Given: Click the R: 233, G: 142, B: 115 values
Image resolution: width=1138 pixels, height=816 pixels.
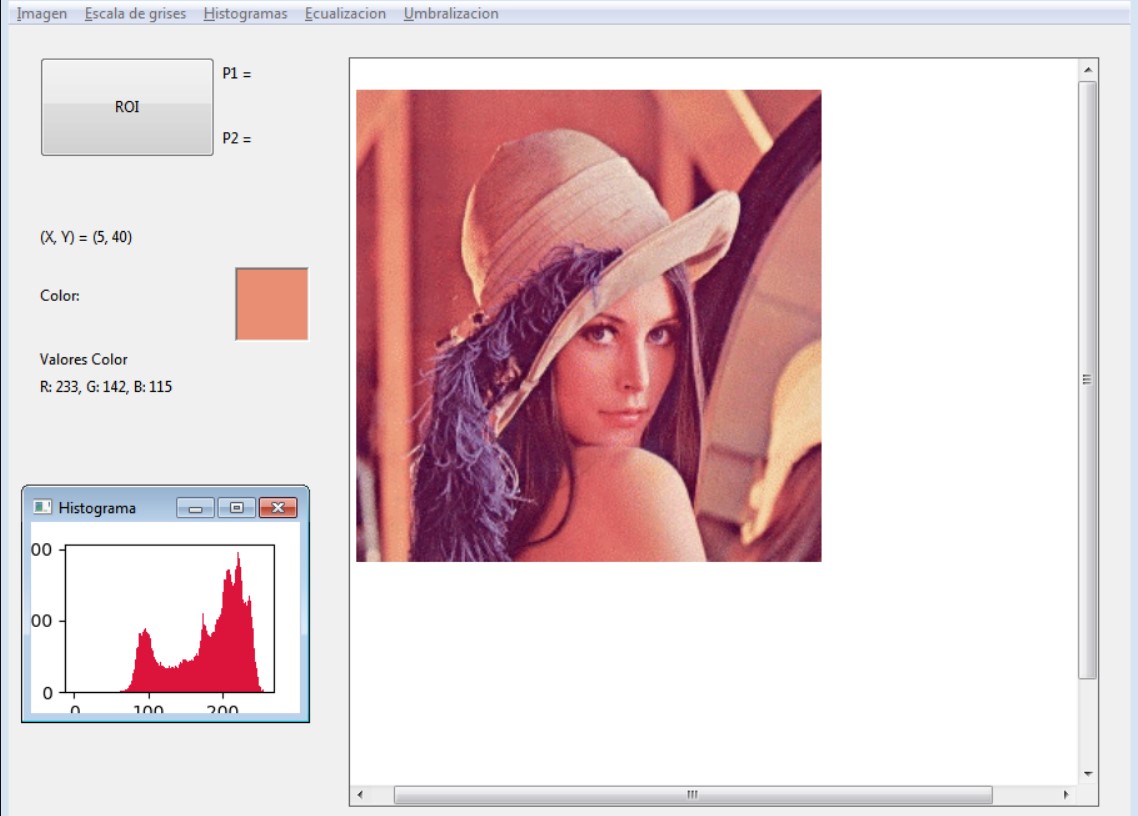Looking at the screenshot, I should pyautogui.click(x=106, y=387).
